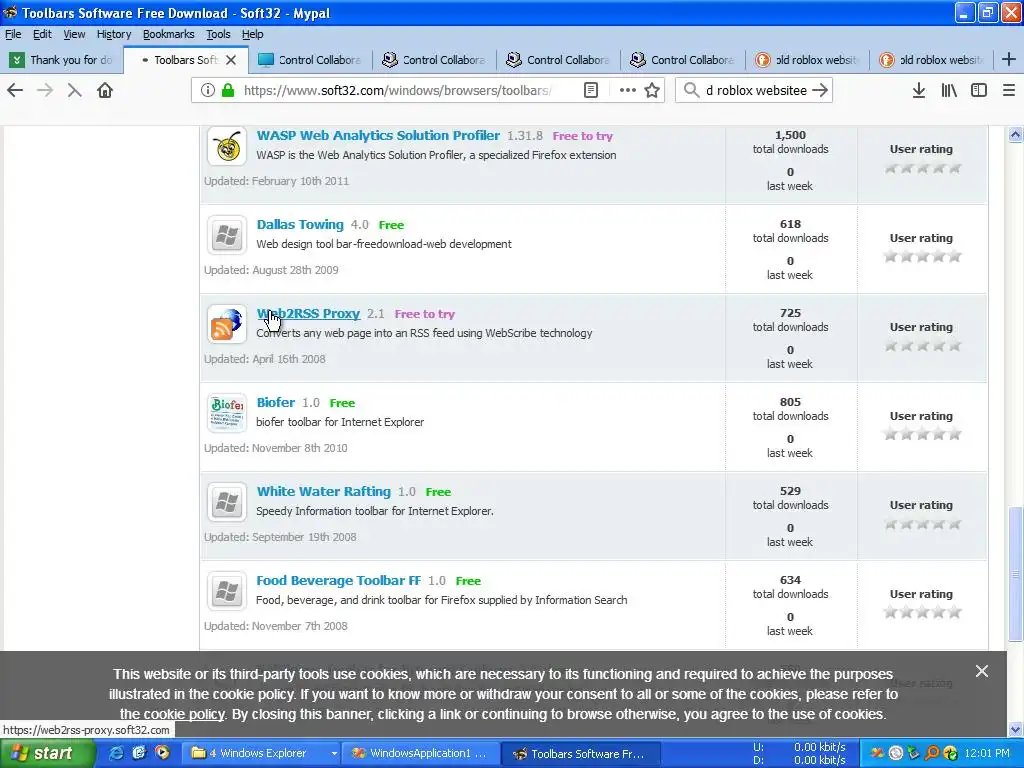Image resolution: width=1024 pixels, height=768 pixels.
Task: Open the Help menu
Action: [x=252, y=34]
